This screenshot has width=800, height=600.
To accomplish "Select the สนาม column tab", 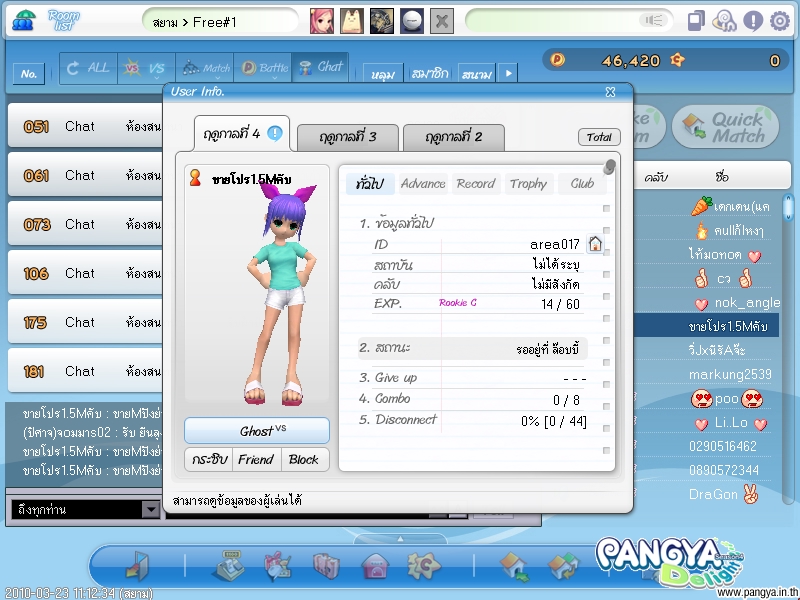I will point(477,73).
